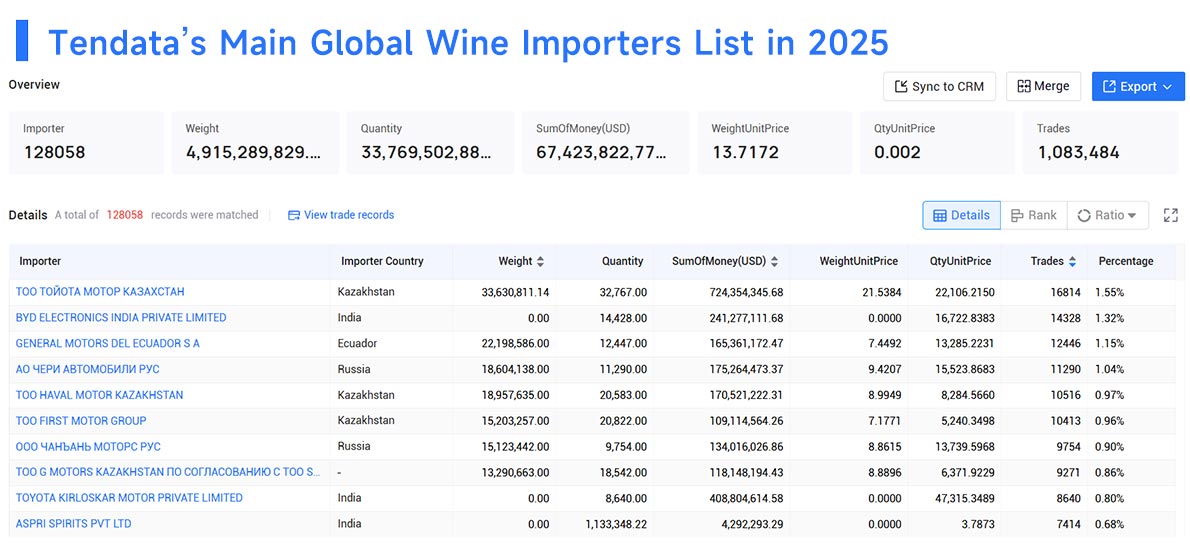Click the WeightUnitPrice value 9.4207
Image resolution: width=1190 pixels, height=545 pixels.
[883, 369]
